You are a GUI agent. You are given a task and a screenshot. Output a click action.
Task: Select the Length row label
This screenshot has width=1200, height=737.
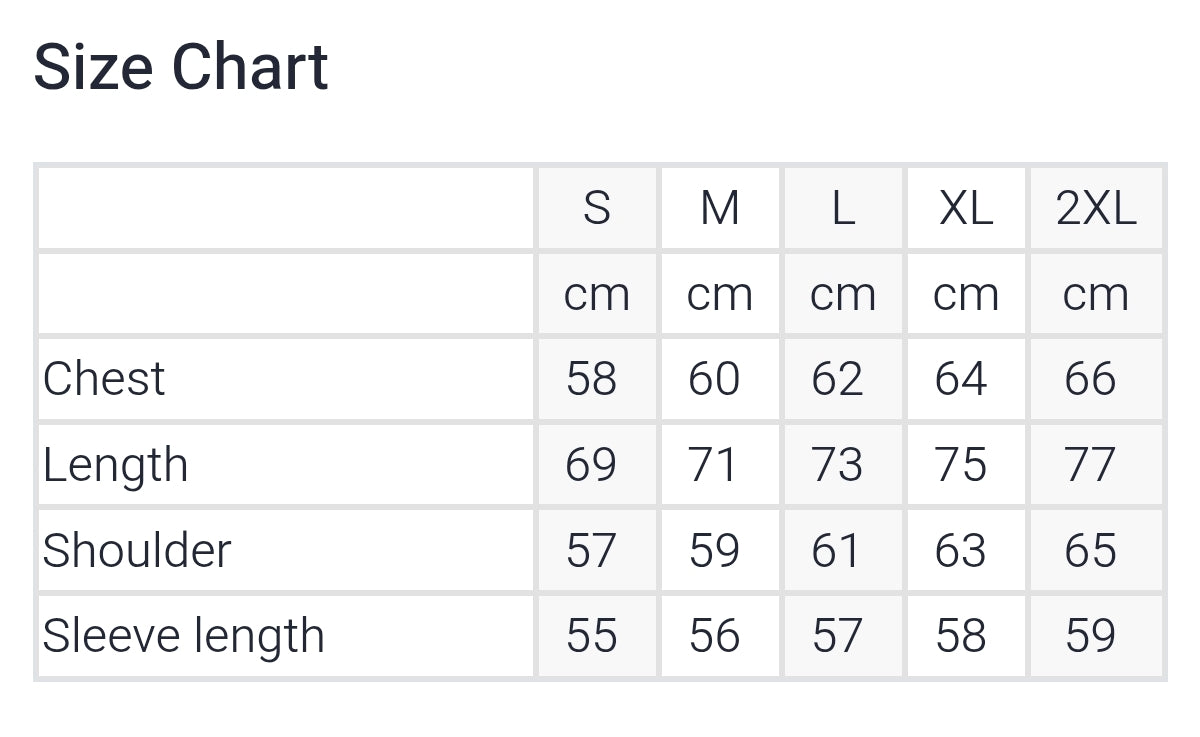pyautogui.click(x=116, y=465)
